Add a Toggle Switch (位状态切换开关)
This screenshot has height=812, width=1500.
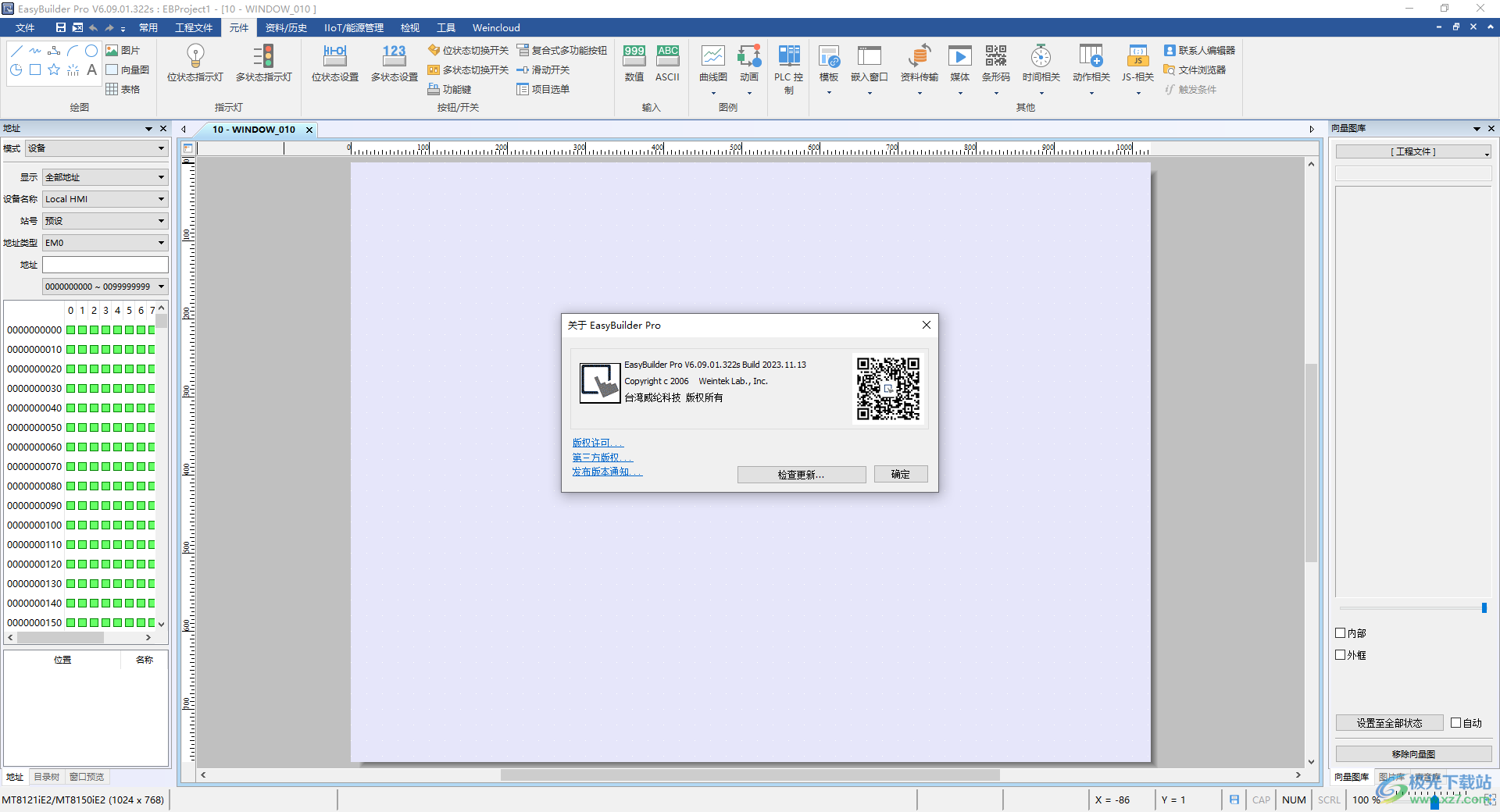(468, 50)
